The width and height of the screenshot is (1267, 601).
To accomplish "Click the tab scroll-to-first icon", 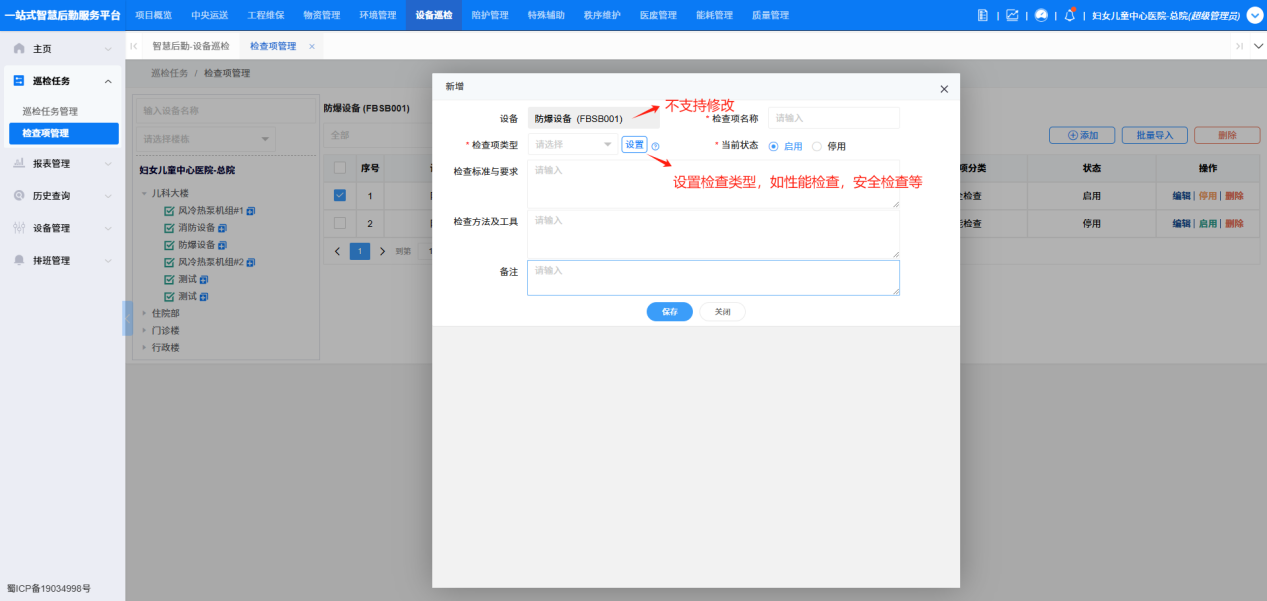I will coord(134,46).
